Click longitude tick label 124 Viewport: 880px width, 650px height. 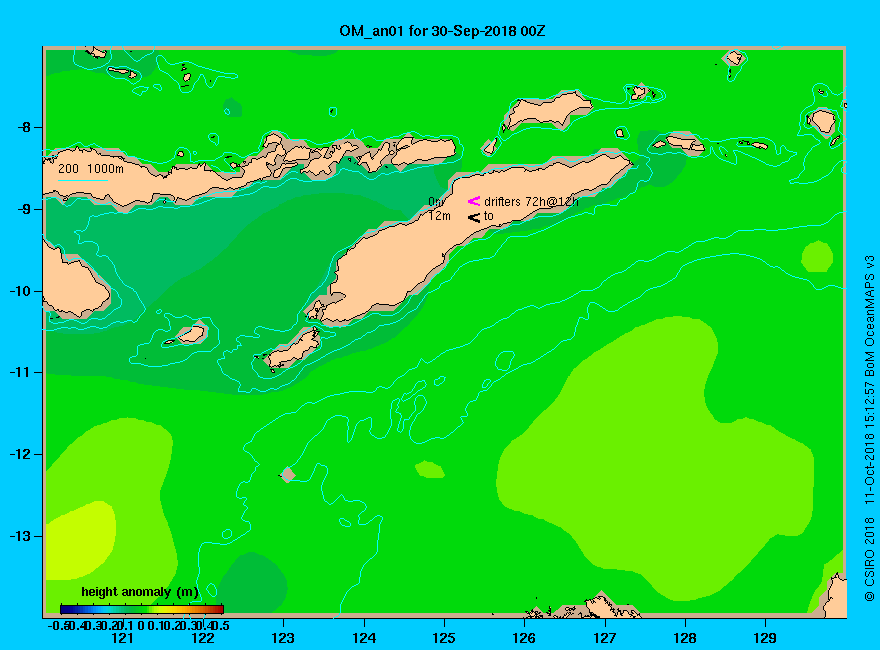tap(364, 638)
